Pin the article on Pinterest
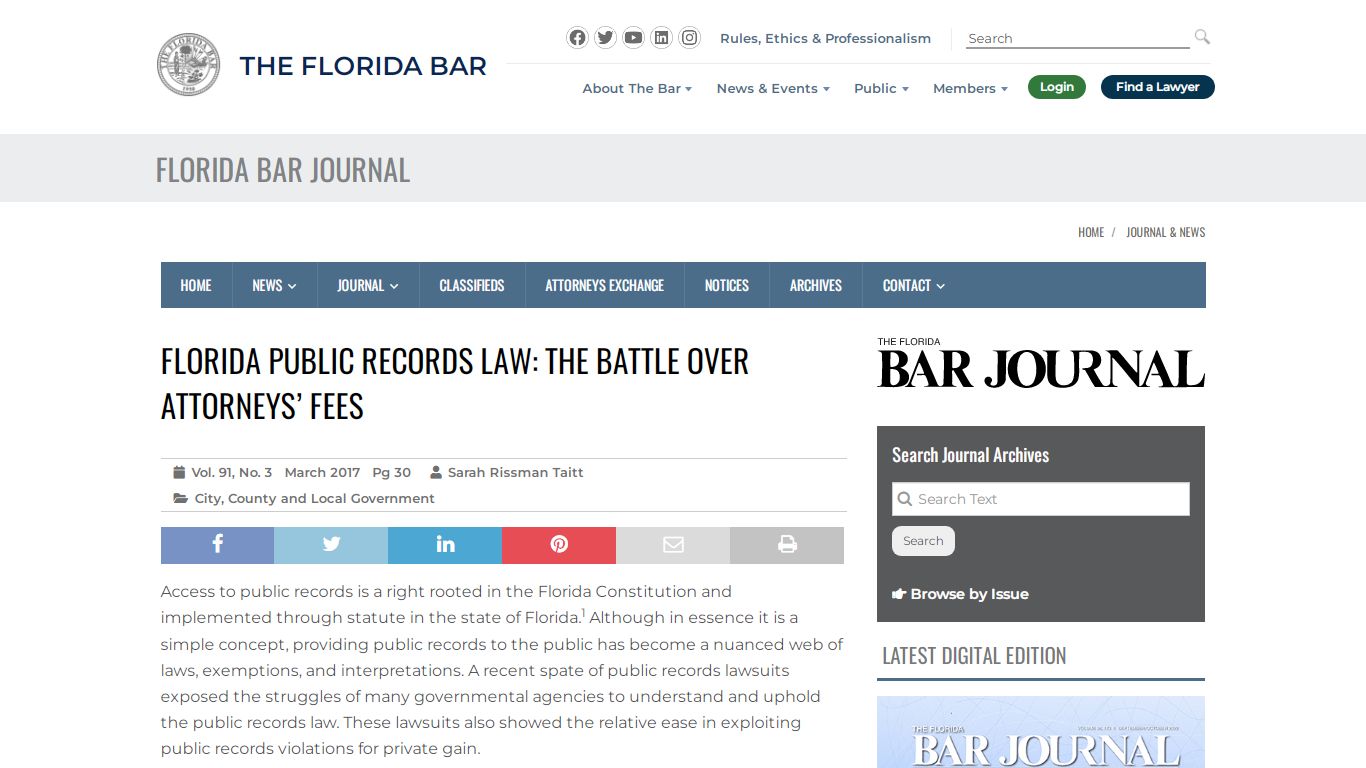This screenshot has width=1366, height=768. point(559,545)
